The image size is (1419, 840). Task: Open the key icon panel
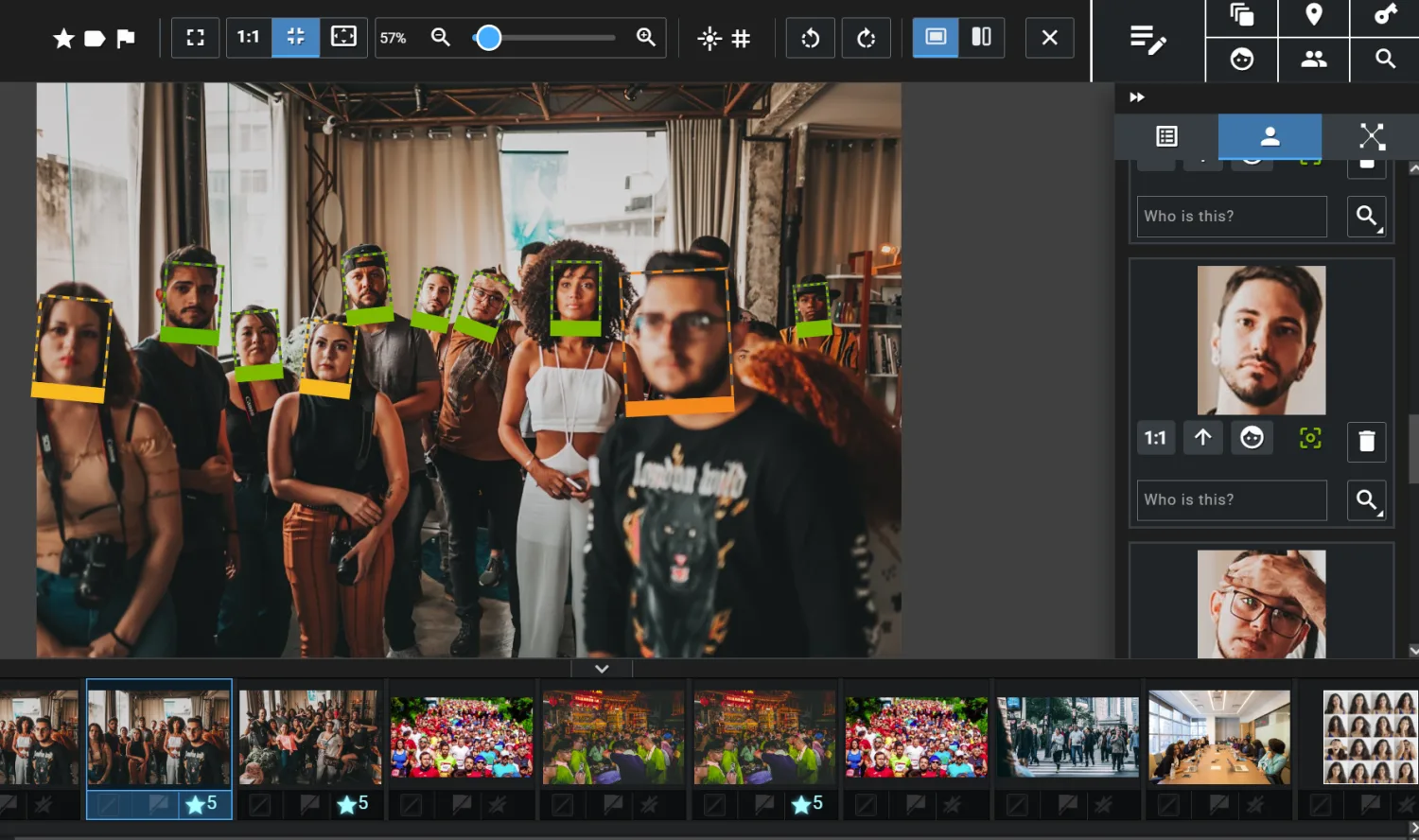click(1386, 14)
